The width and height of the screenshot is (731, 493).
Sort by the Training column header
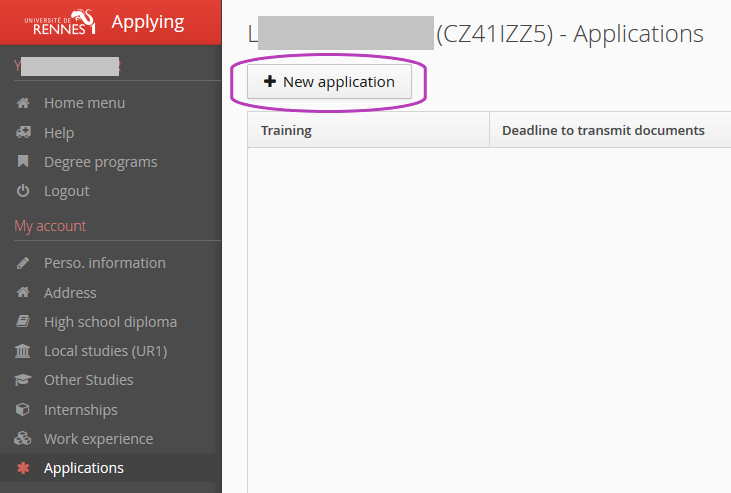(x=286, y=130)
